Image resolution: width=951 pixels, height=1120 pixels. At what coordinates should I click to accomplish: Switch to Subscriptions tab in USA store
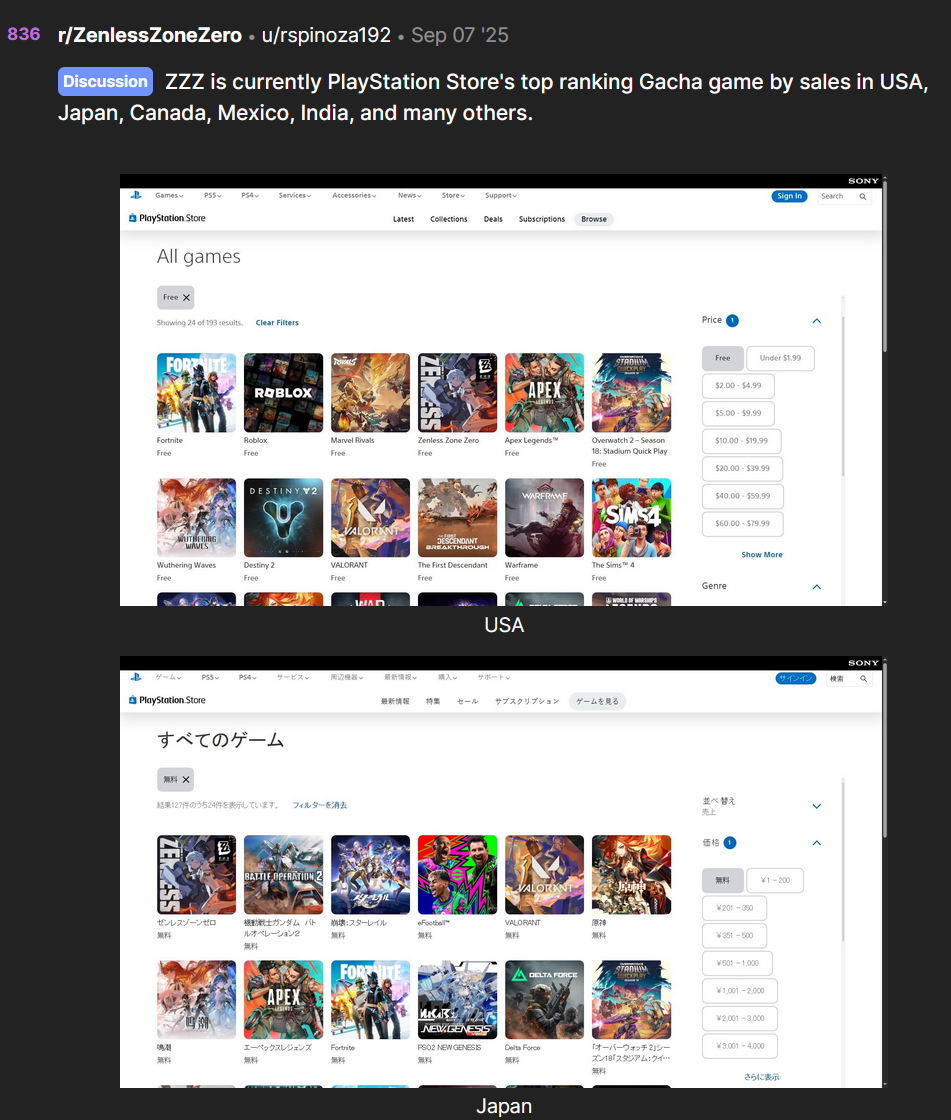[542, 219]
